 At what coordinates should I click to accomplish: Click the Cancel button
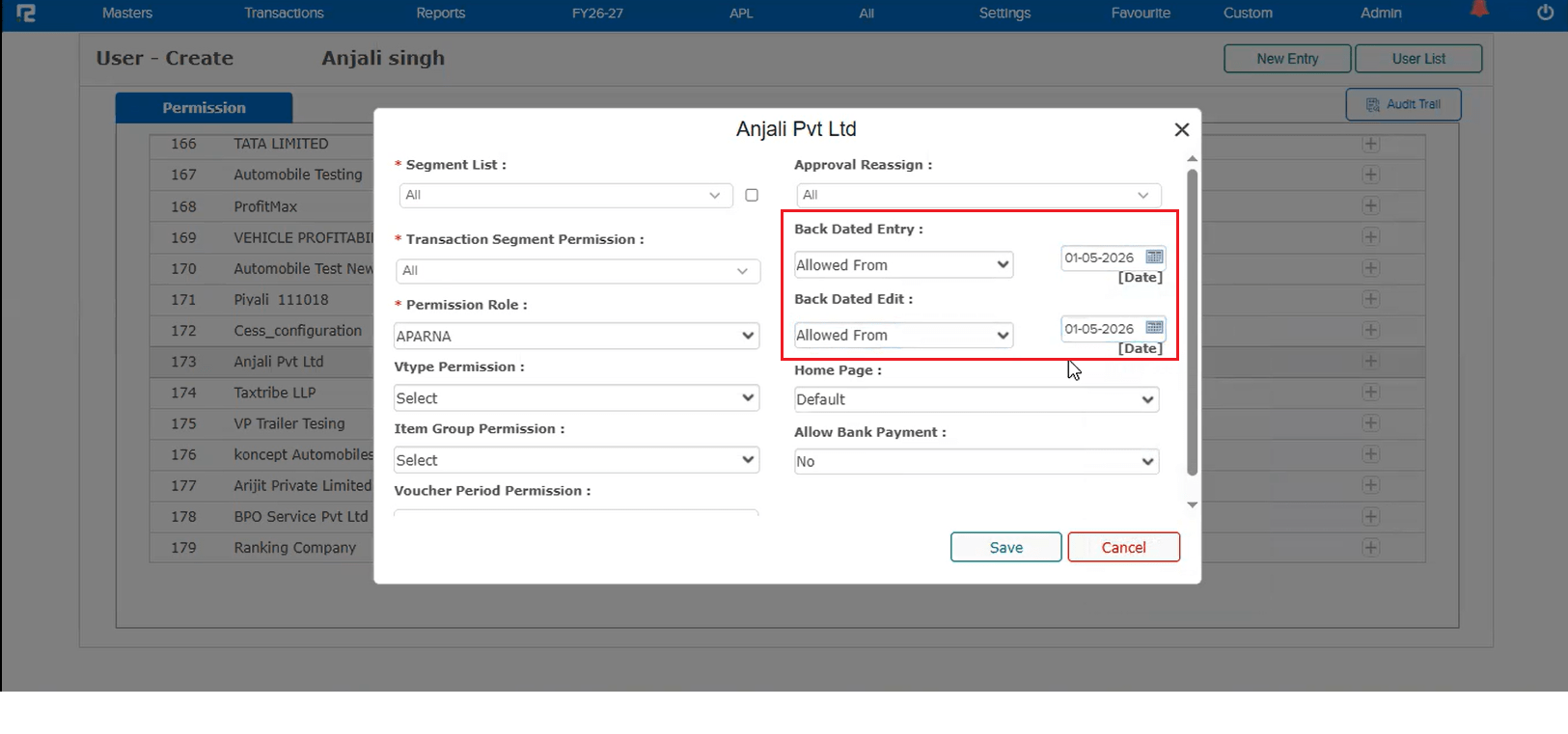(x=1124, y=547)
